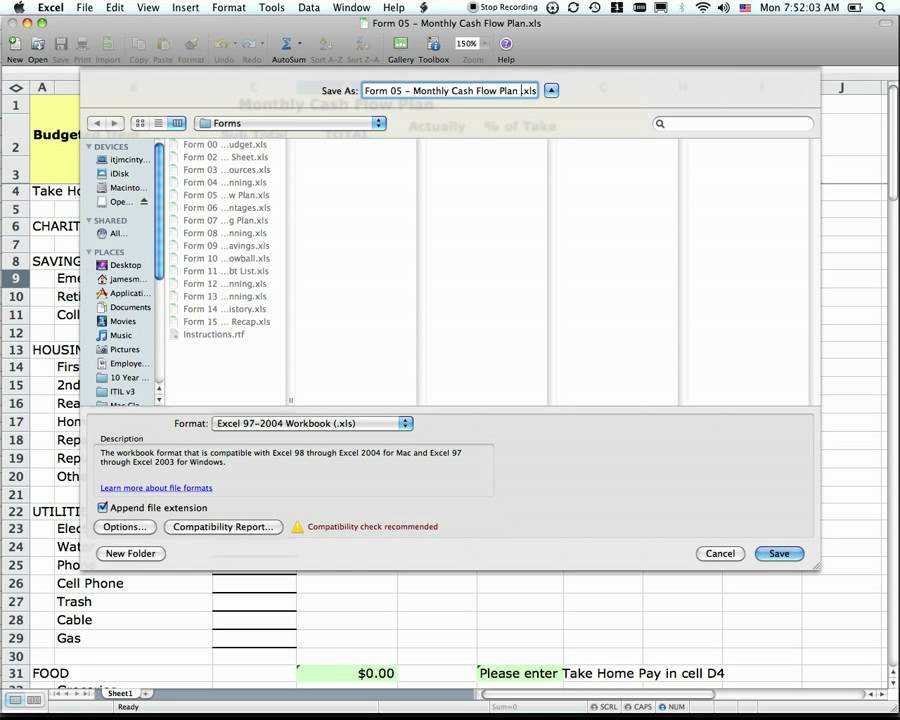
Task: Open the AutoSum dropdown arrow
Action: (x=300, y=44)
